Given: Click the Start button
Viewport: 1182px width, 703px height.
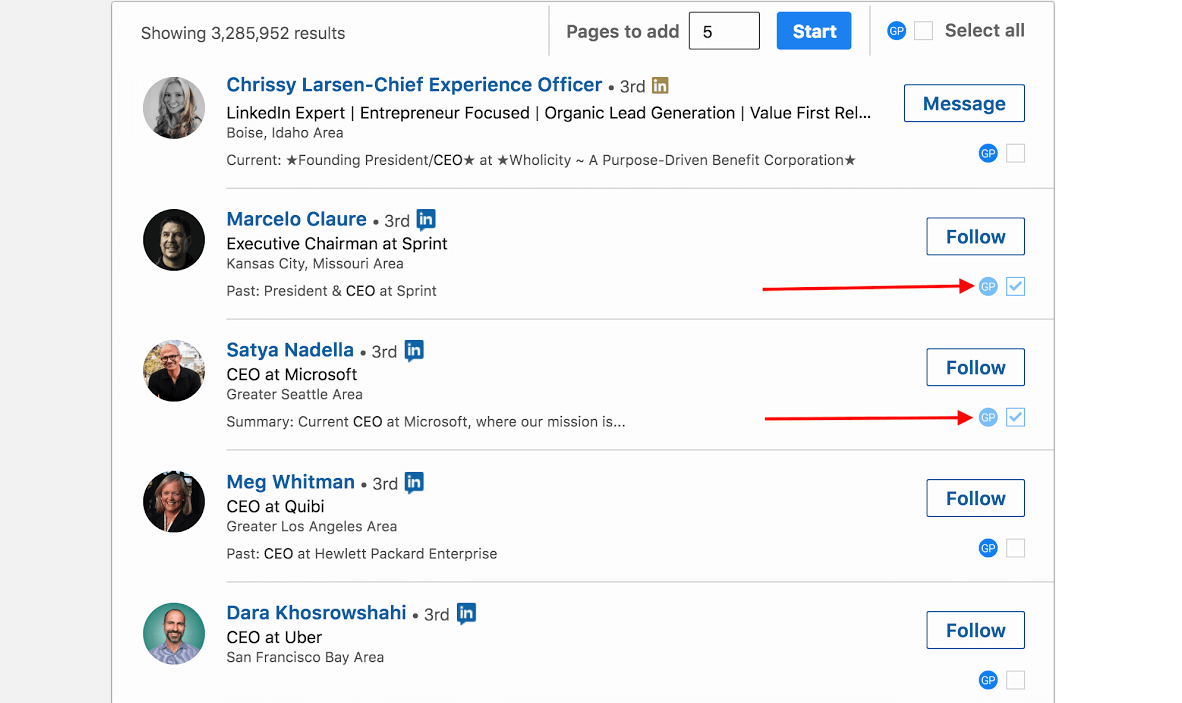Looking at the screenshot, I should 814,31.
